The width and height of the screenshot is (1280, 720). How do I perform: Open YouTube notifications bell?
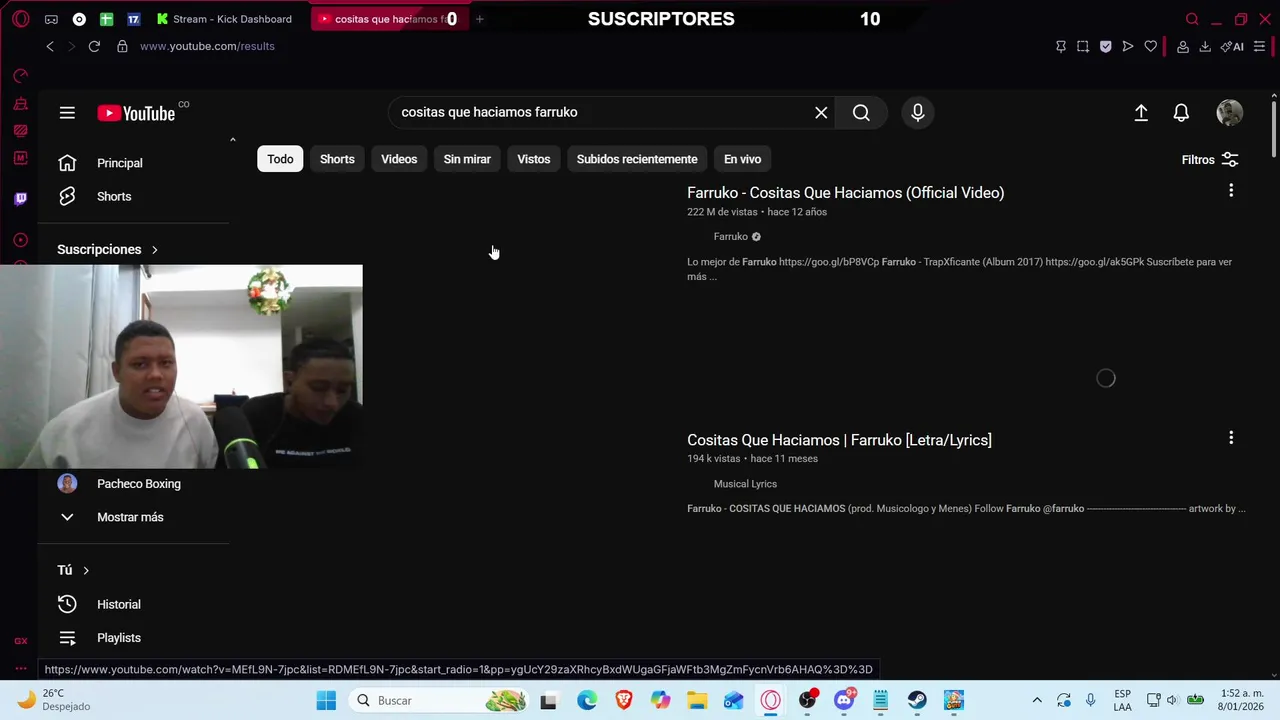click(x=1181, y=113)
